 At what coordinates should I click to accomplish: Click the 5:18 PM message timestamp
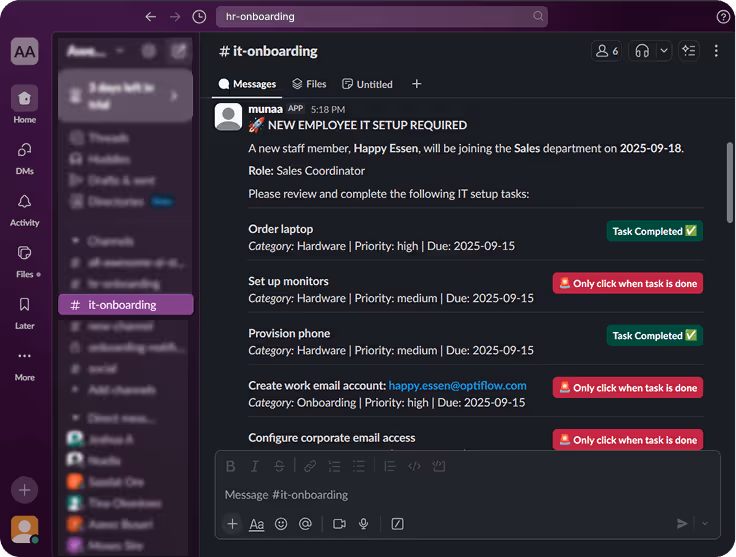click(x=328, y=109)
